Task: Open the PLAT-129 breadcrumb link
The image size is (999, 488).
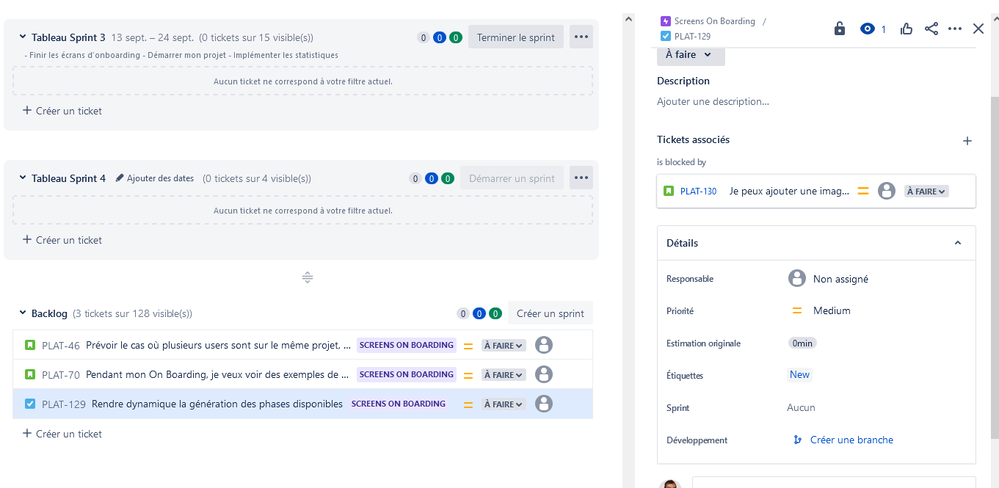Action: [x=692, y=36]
